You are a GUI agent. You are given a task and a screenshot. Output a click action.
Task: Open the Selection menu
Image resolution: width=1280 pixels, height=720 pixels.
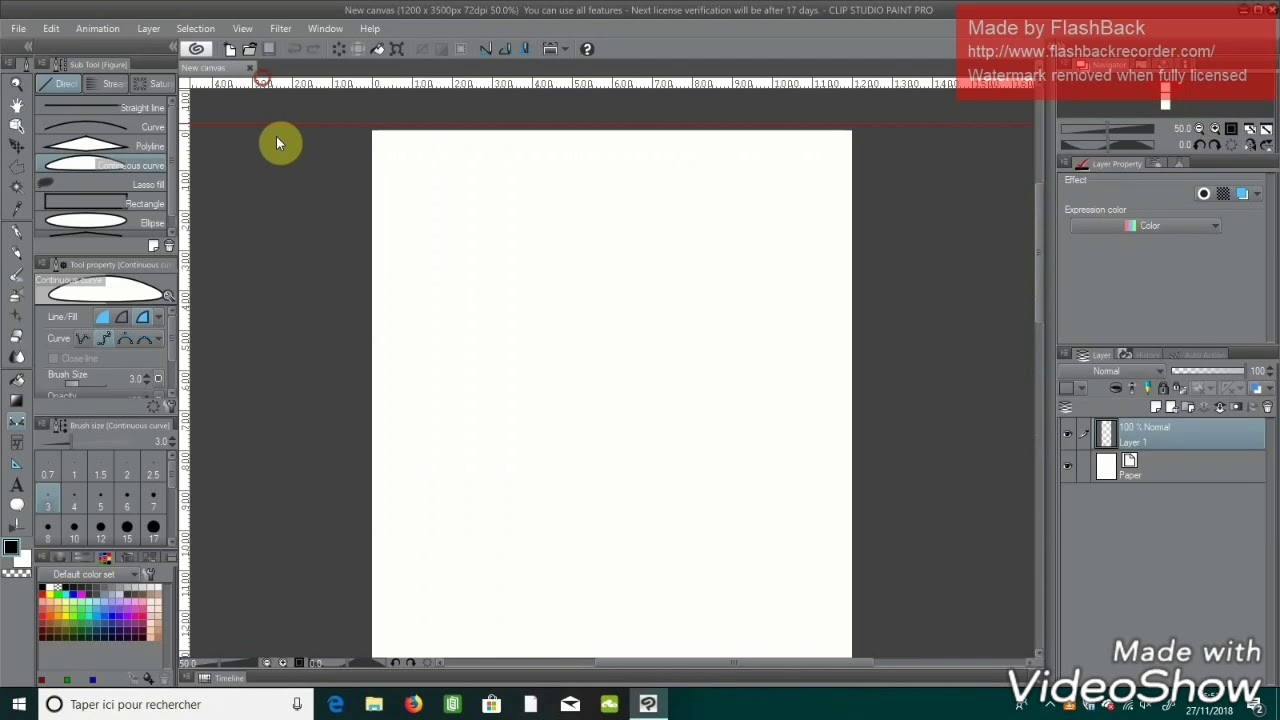point(195,29)
